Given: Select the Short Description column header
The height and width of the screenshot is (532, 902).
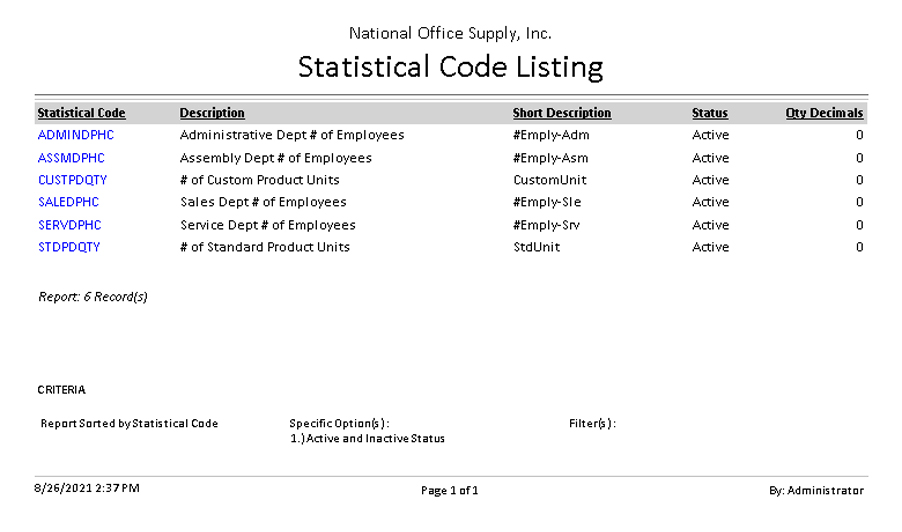Looking at the screenshot, I should click(x=561, y=113).
